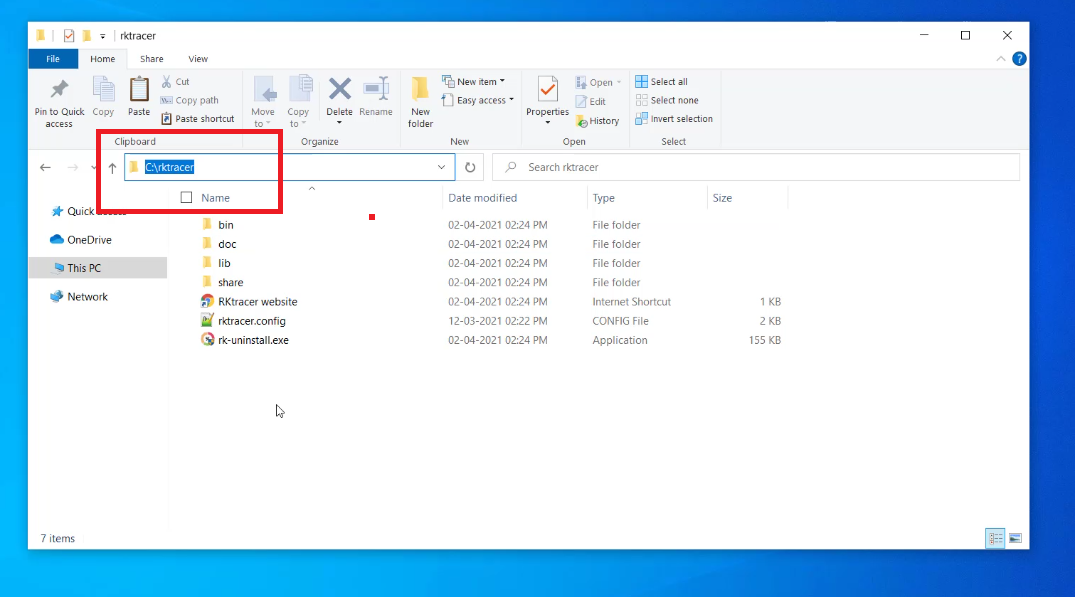Select the doc folder
1075x597 pixels.
pos(219,244)
